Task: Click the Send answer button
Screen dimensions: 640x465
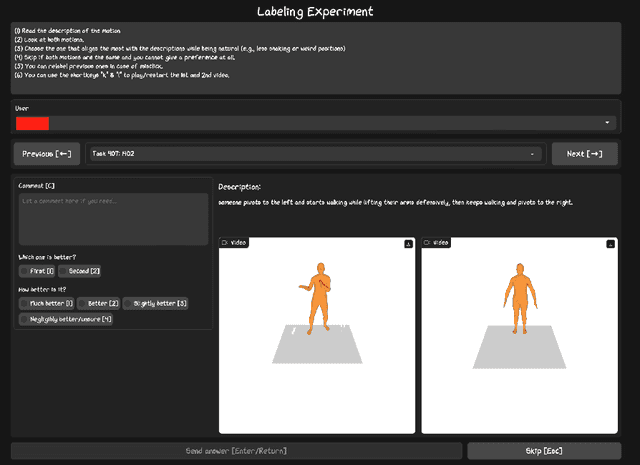Action: click(237, 451)
